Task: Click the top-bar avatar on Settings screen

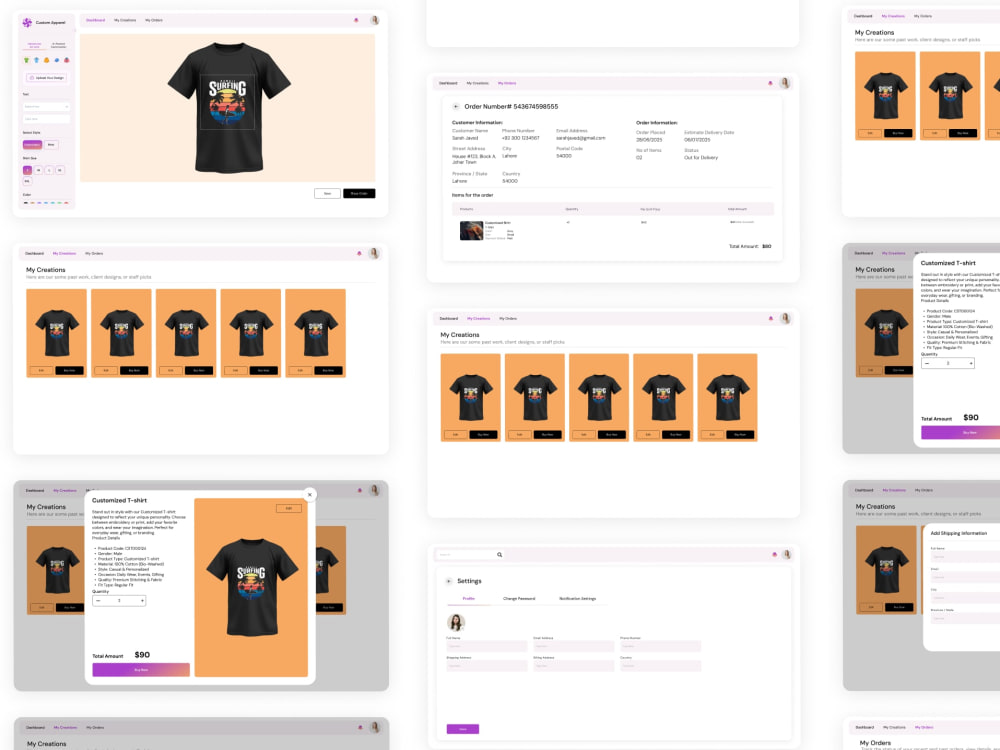Action: (786, 554)
